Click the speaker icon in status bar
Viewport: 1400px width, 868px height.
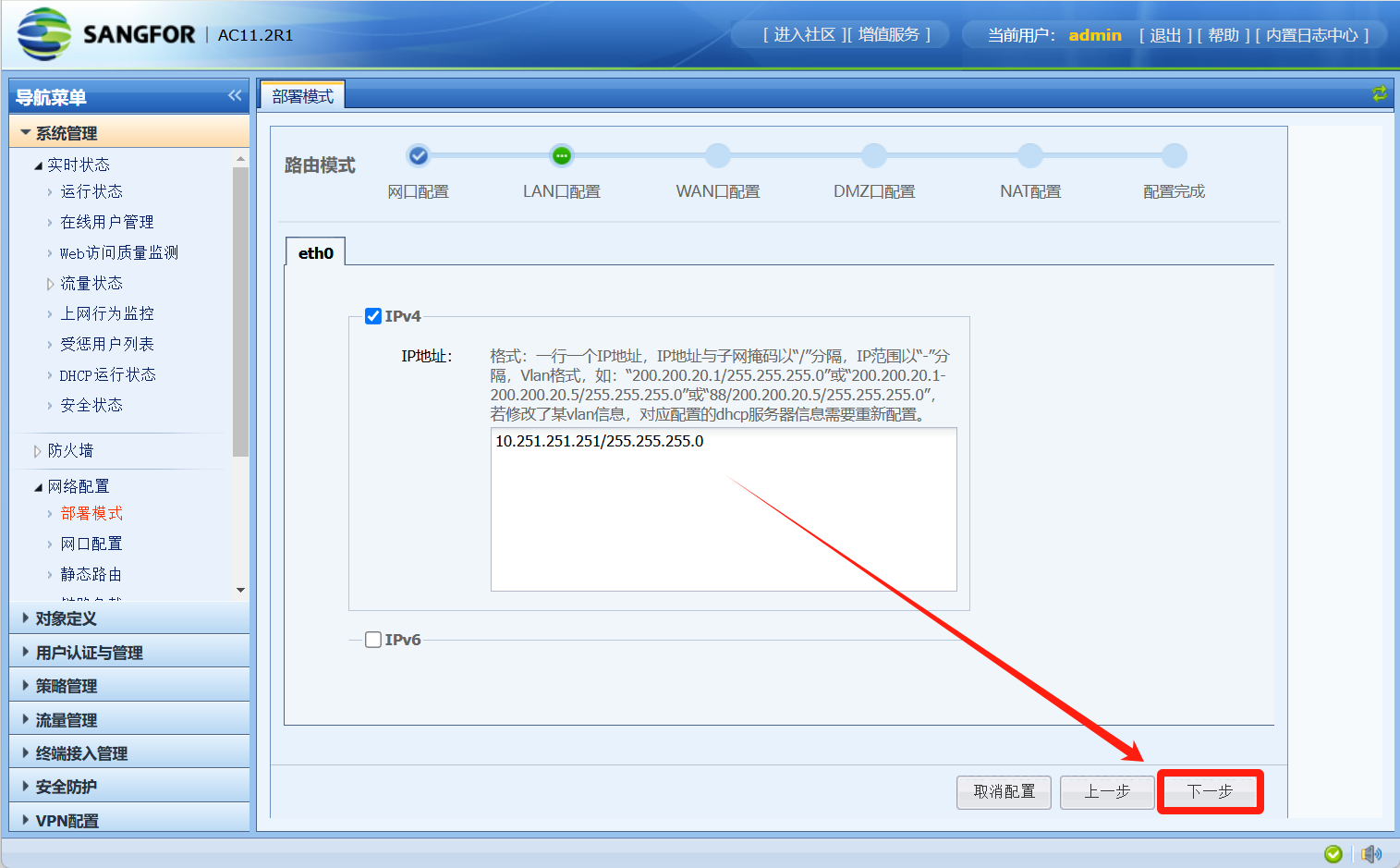pyautogui.click(x=1370, y=853)
